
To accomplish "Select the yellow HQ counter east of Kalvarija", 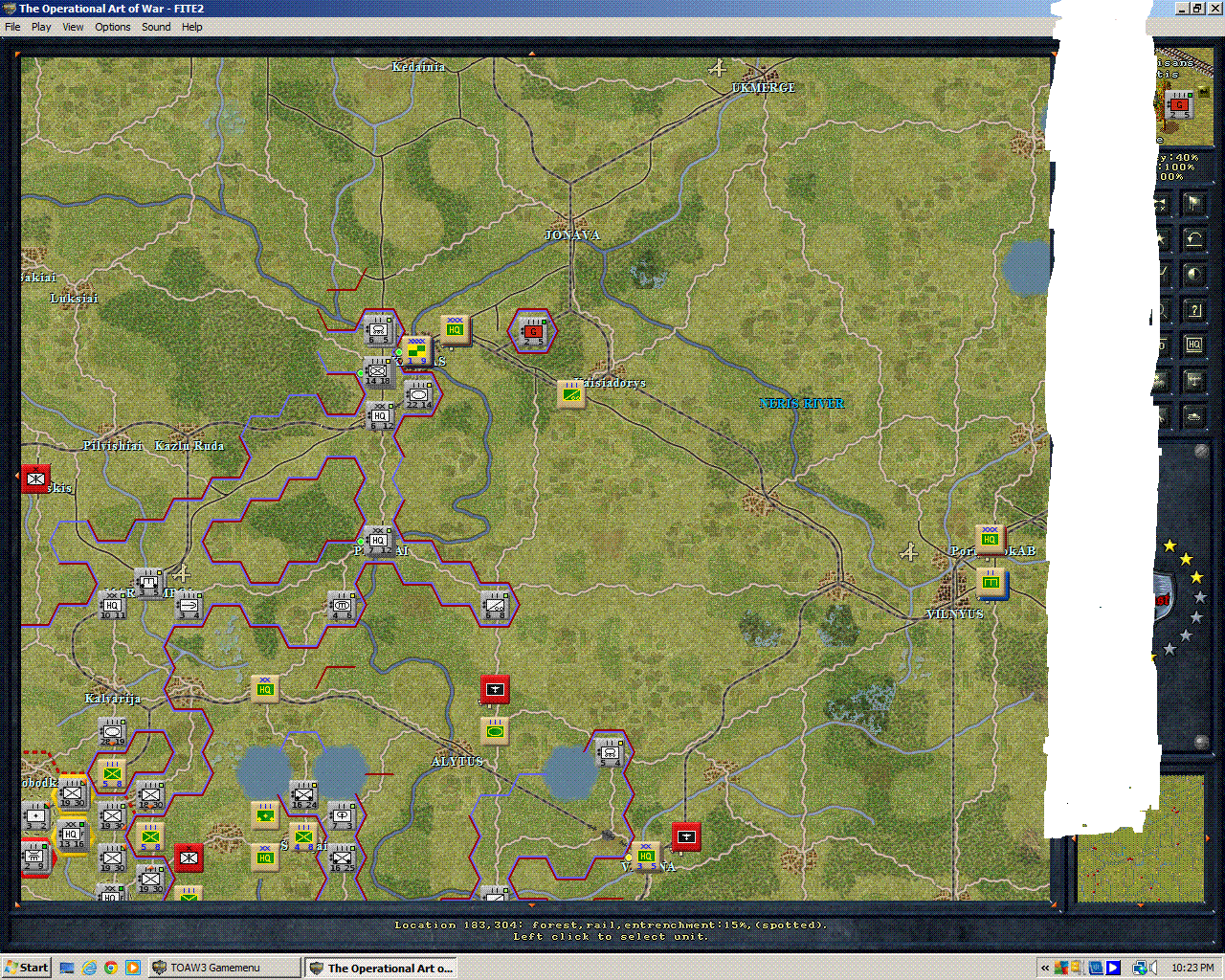I will 265,689.
